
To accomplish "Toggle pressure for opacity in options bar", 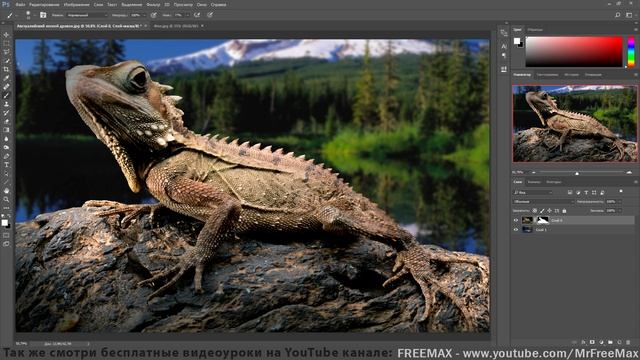I will [153, 15].
